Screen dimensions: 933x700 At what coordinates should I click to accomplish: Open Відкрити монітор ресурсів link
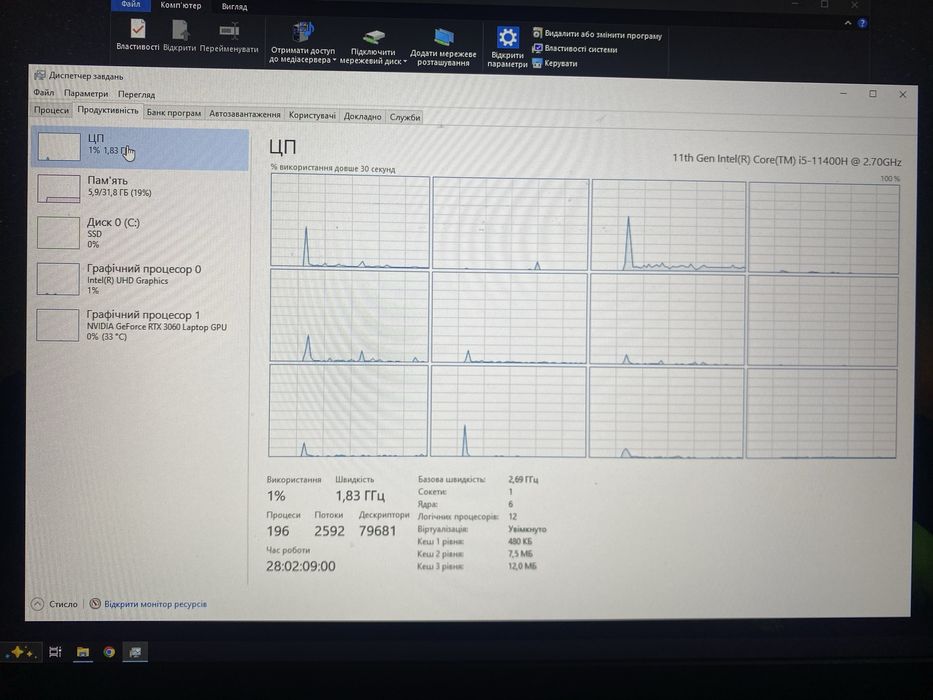point(155,604)
